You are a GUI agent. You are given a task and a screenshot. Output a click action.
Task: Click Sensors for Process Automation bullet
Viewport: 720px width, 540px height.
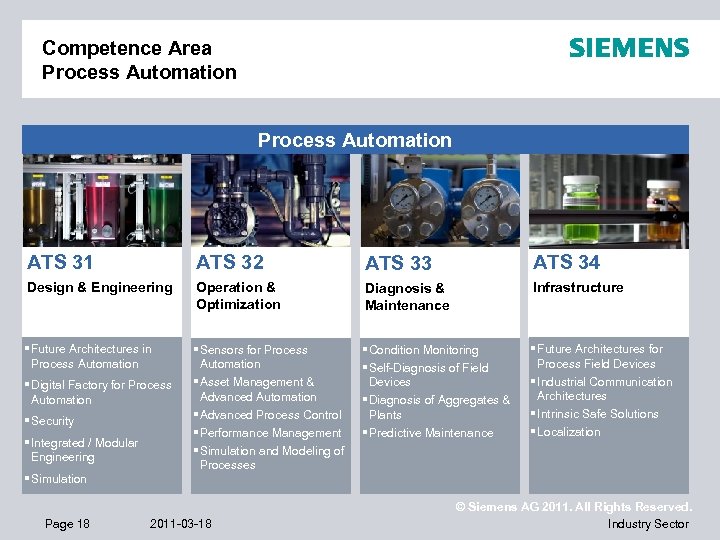point(253,357)
